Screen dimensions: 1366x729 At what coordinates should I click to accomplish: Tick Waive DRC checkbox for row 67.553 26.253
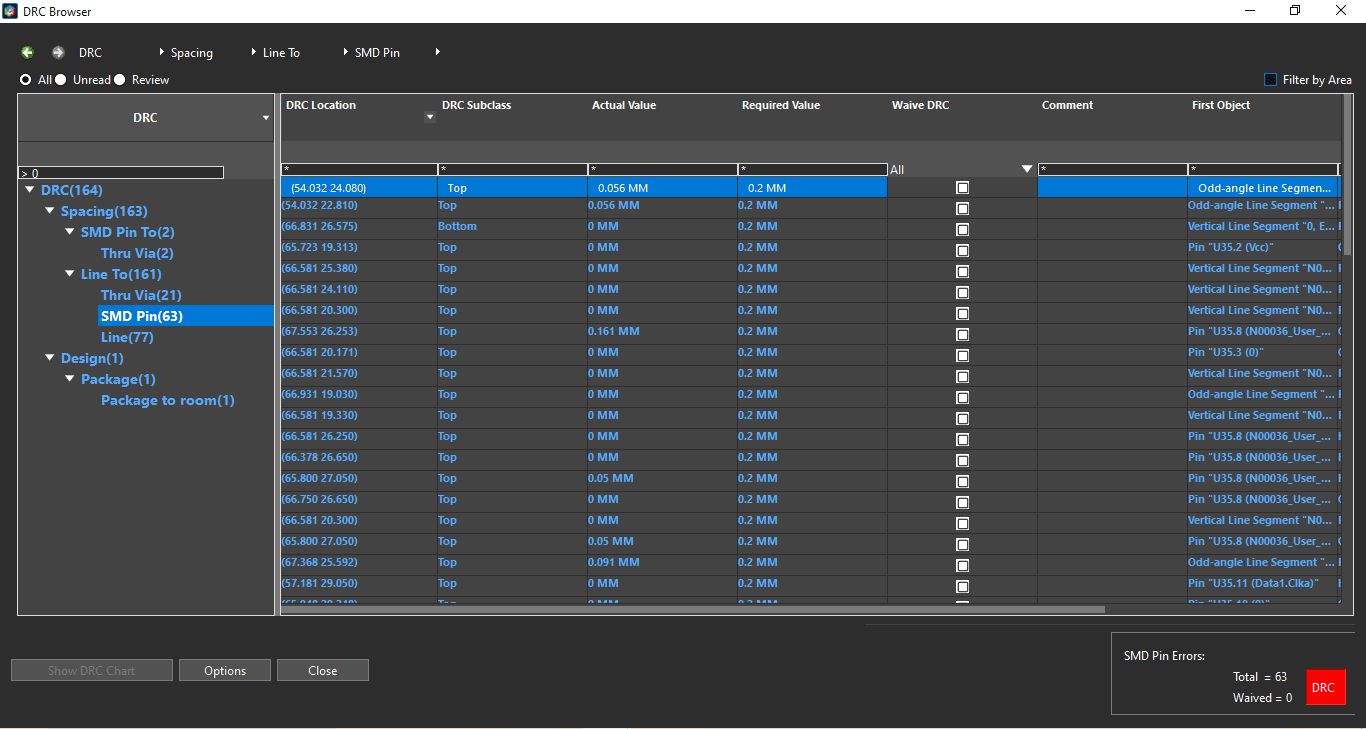coord(962,334)
